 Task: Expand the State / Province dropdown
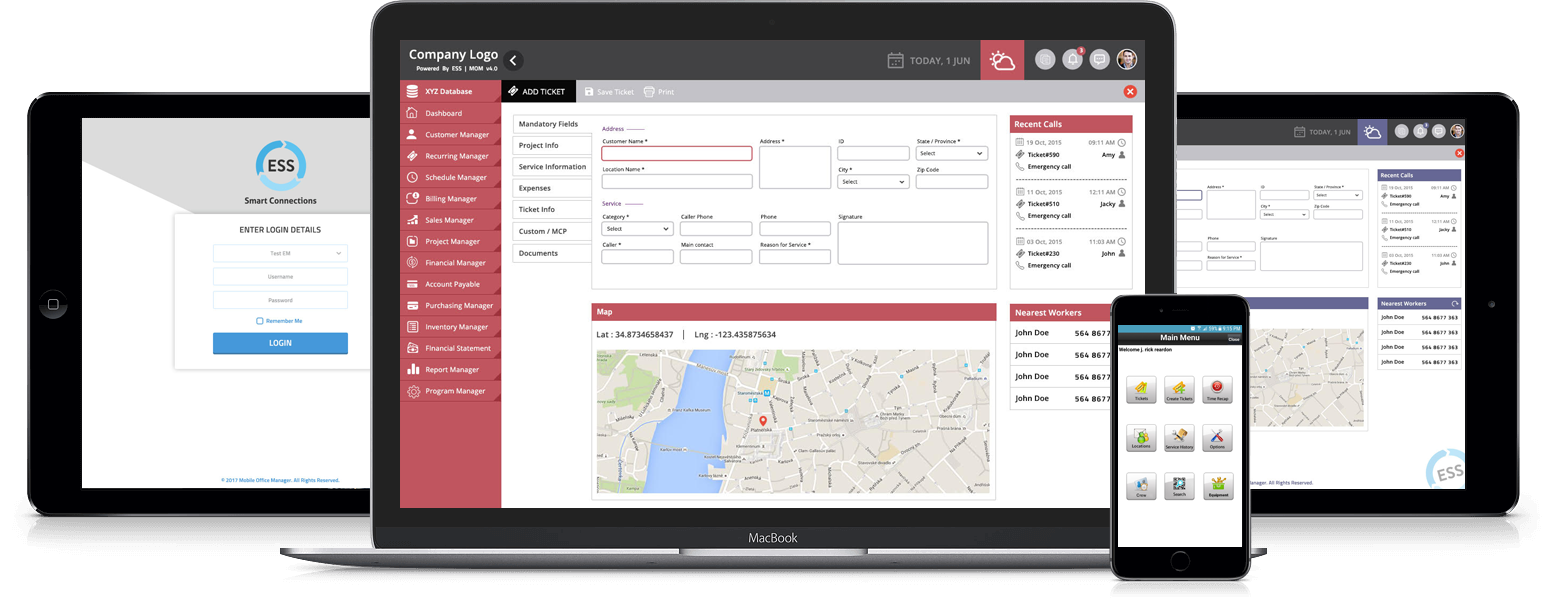pyautogui.click(x=952, y=154)
